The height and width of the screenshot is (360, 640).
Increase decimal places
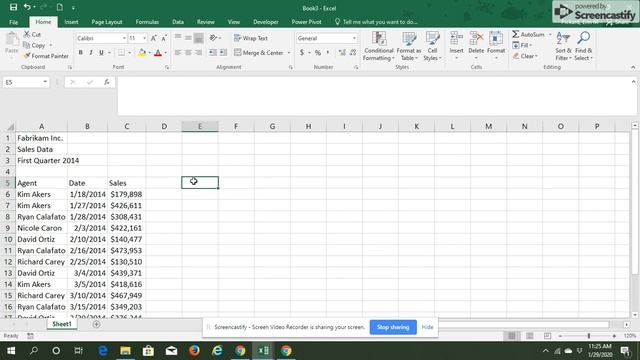[342, 53]
